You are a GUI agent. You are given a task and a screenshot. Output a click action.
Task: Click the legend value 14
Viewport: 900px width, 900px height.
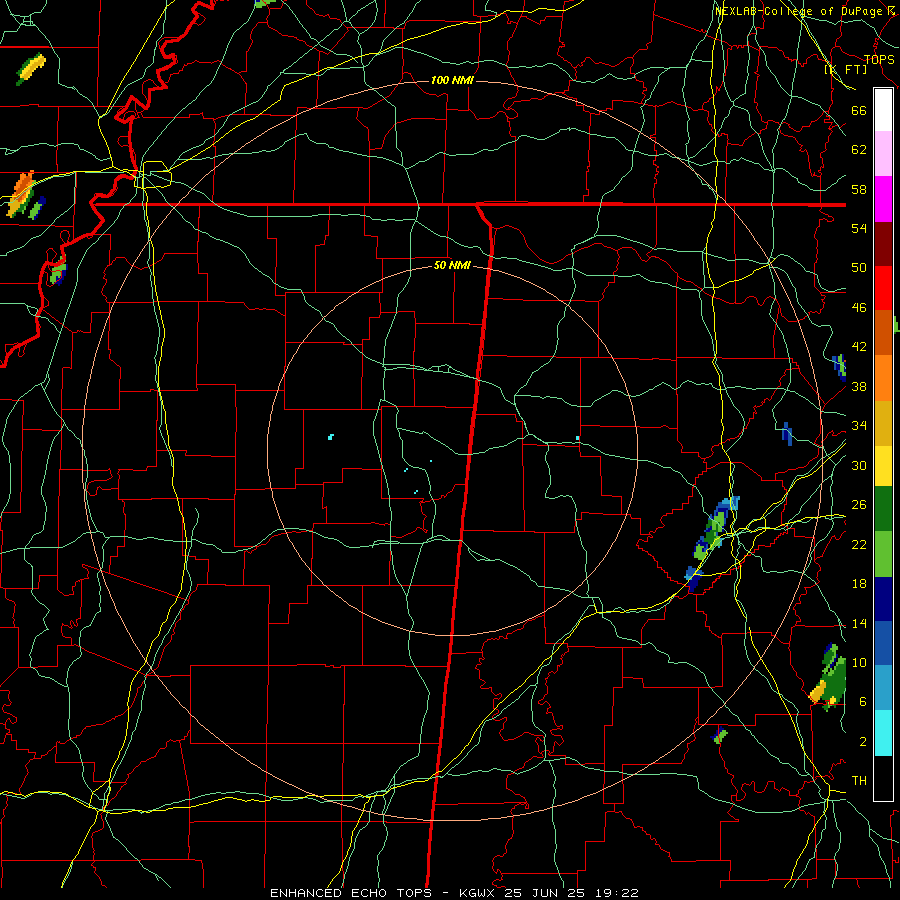tap(859, 623)
